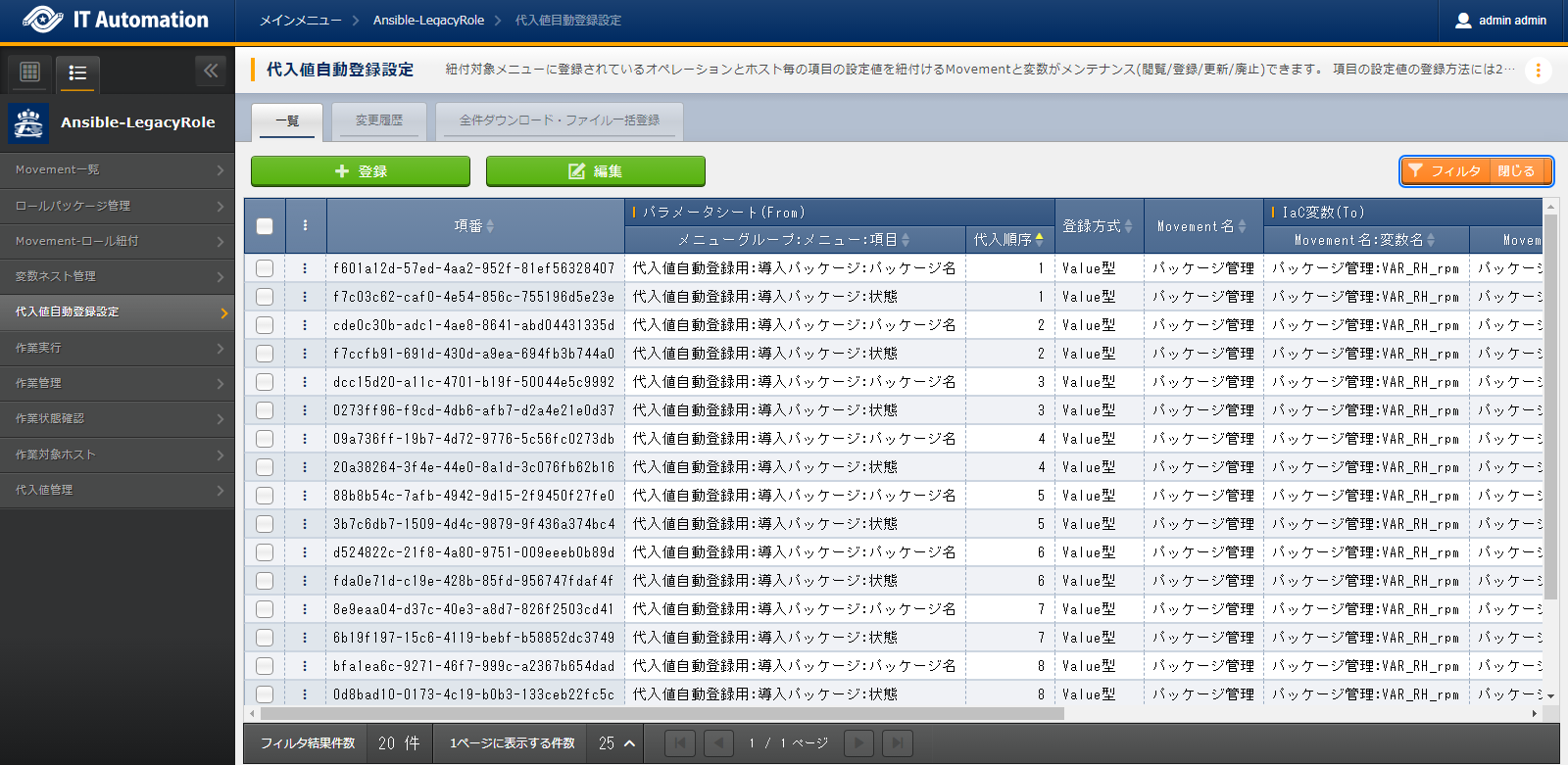Viewport: 1568px width, 765px height.
Task: Switch sidebar to list view icon
Action: (x=77, y=72)
